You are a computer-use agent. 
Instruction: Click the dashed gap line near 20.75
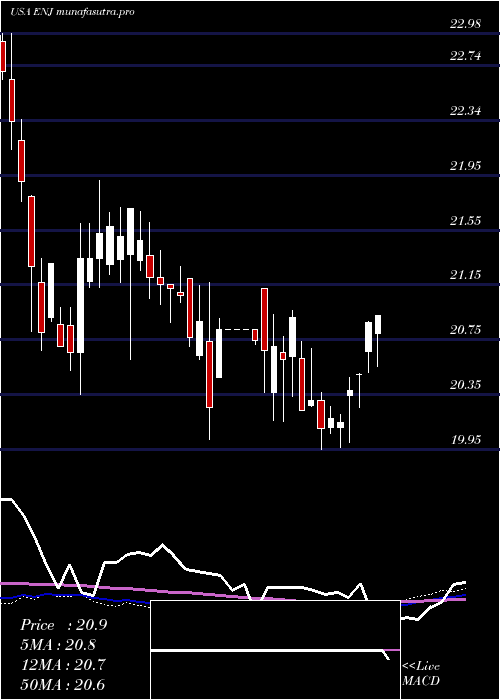pyautogui.click(x=237, y=329)
